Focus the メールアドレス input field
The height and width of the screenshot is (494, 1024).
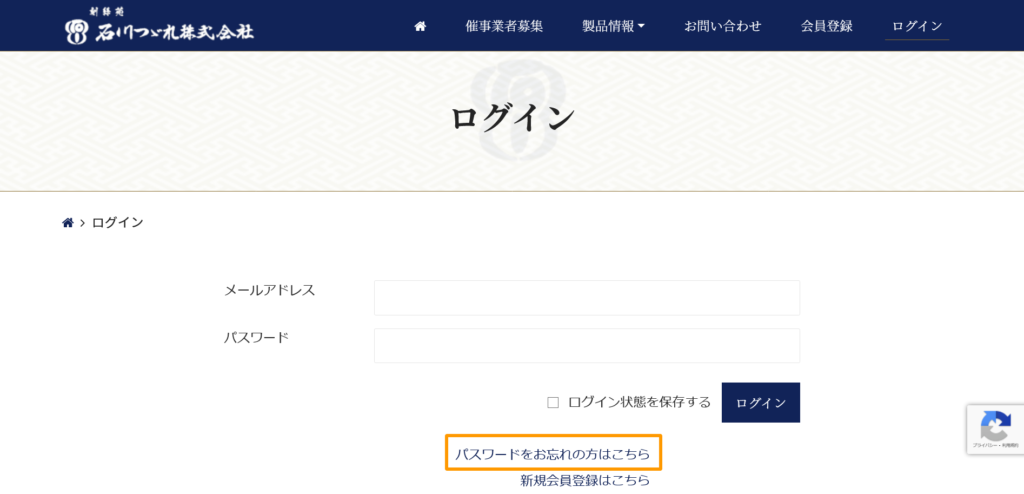tap(586, 298)
